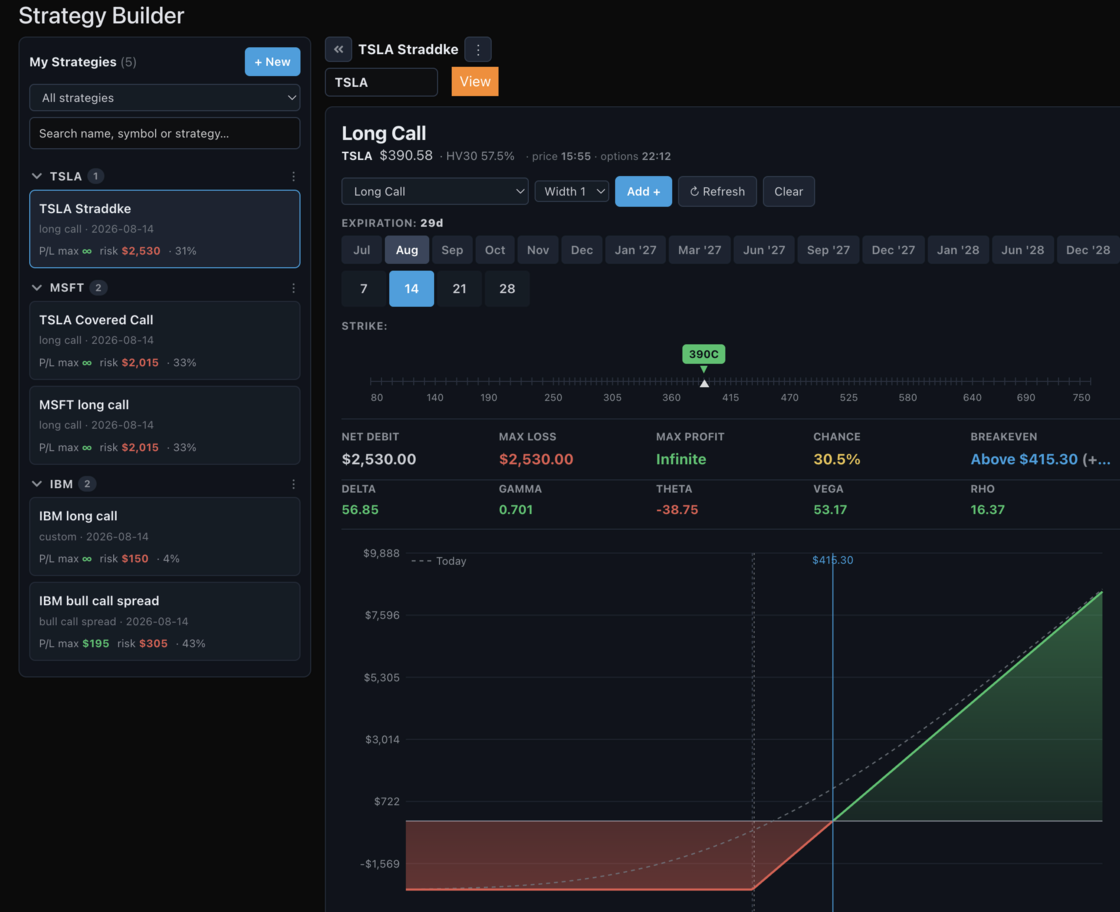Open the Width 1 dropdown
The height and width of the screenshot is (912, 1120).
point(572,191)
